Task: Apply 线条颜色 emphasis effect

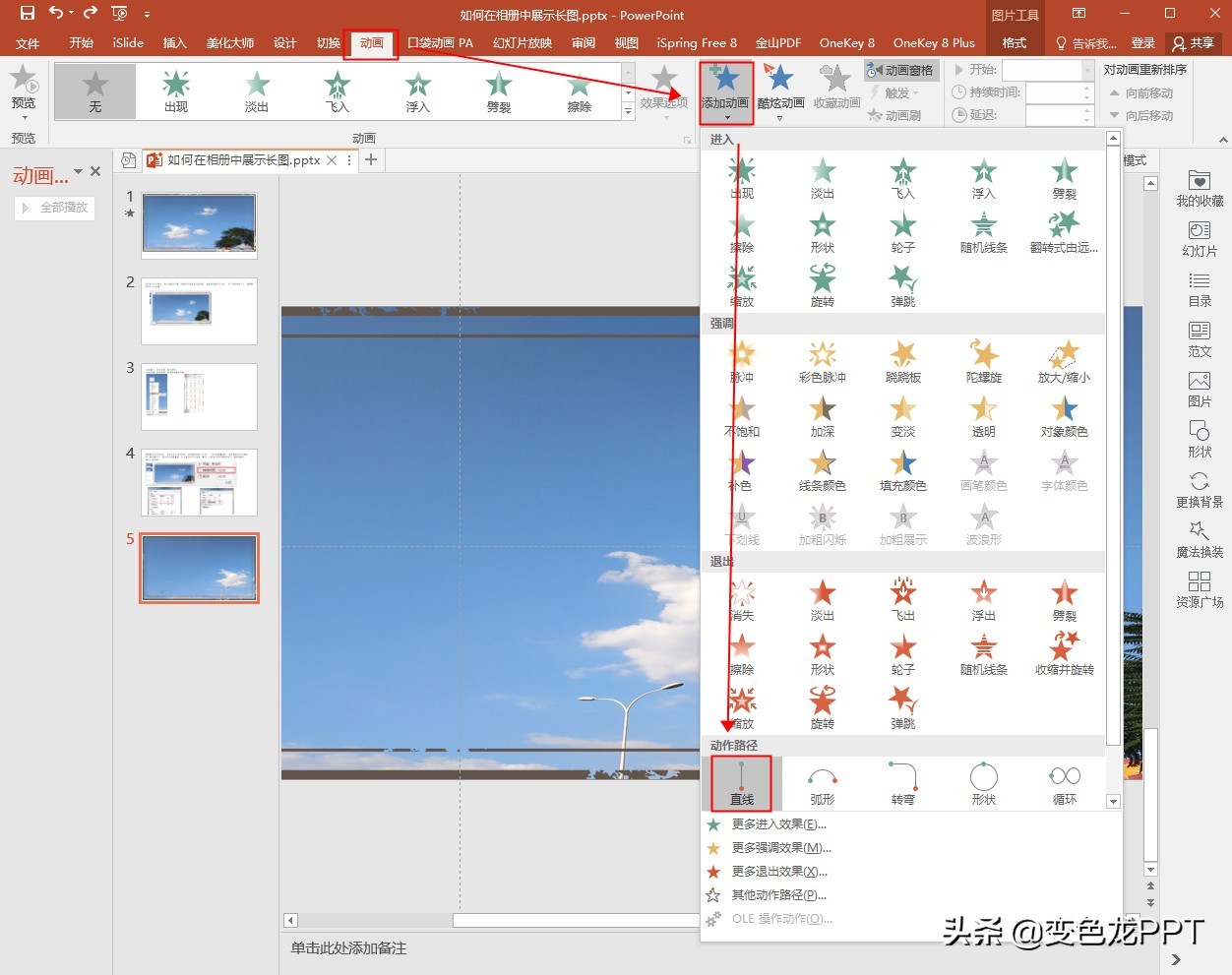Action: (x=823, y=470)
